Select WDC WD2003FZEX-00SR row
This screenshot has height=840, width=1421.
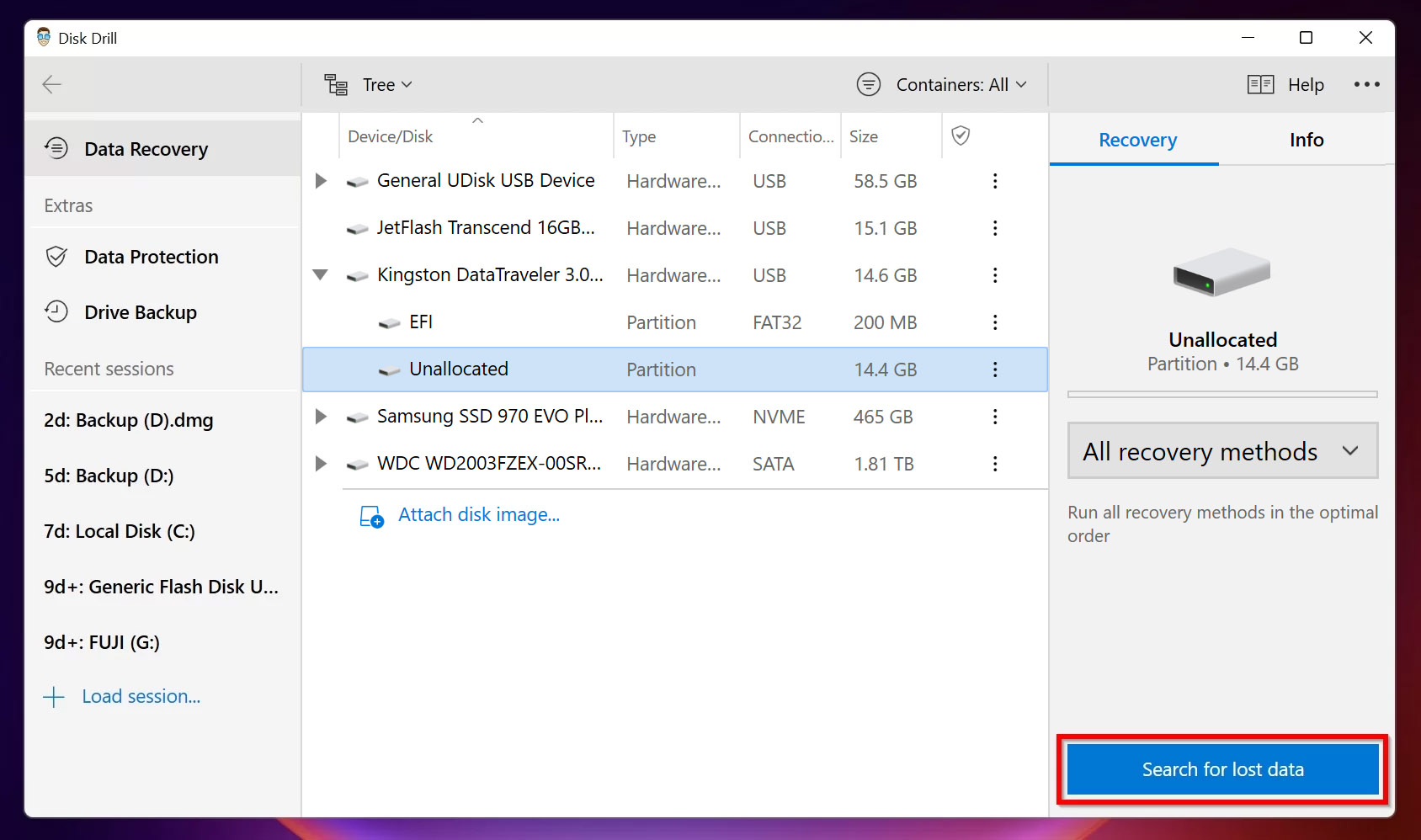675,464
